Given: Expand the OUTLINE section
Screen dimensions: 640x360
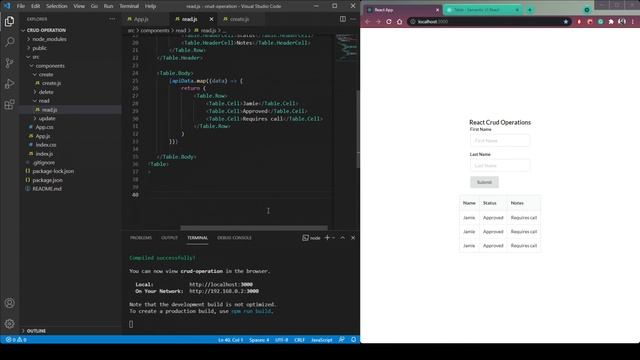Looking at the screenshot, I should tap(36, 331).
